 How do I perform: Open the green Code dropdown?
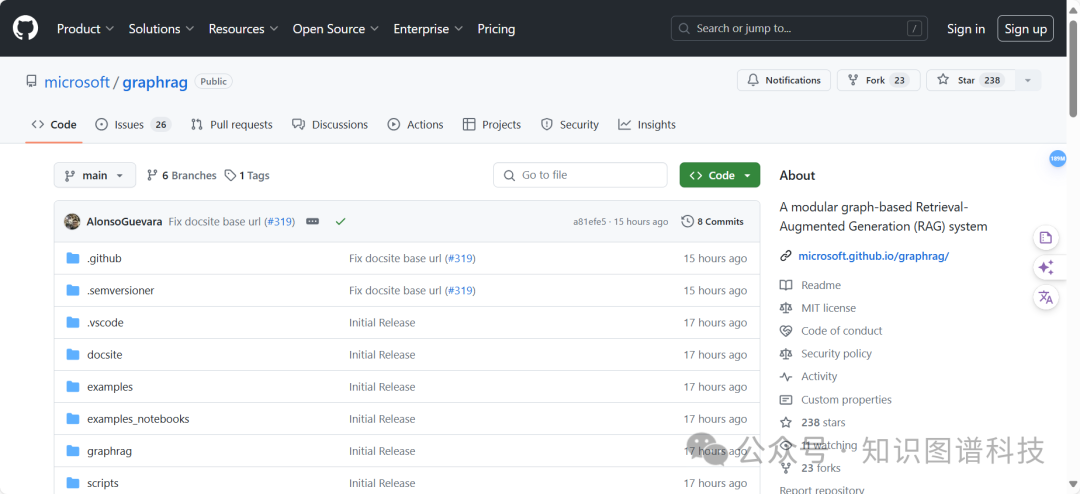click(x=719, y=175)
